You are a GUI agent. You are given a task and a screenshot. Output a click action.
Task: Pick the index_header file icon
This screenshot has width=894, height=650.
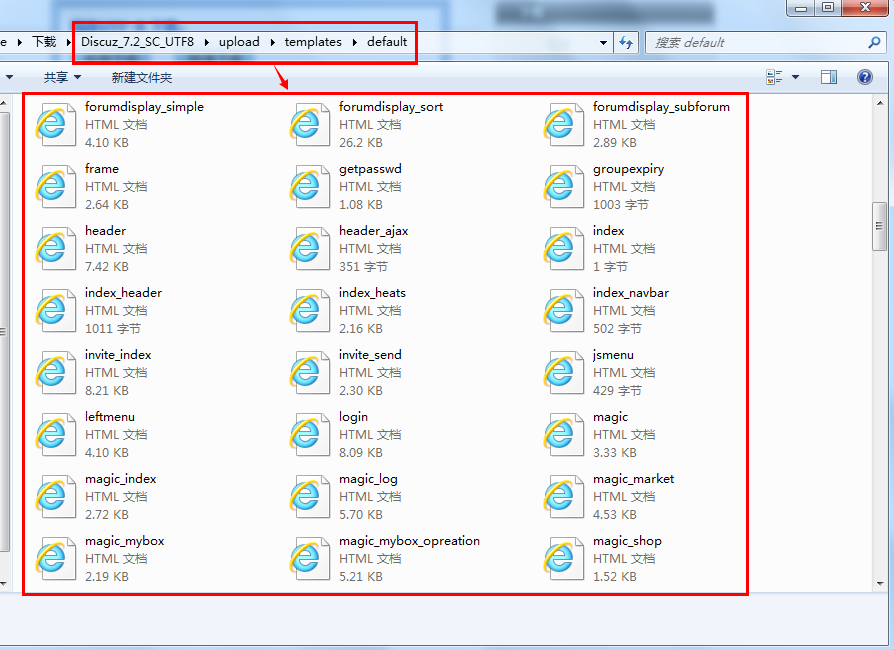coord(56,311)
